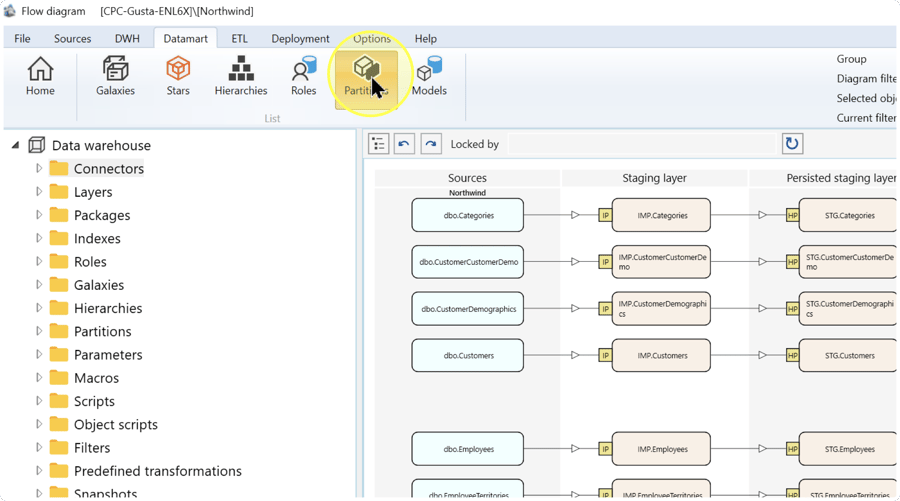Click the Flow diagram app icon in title bar
Image resolution: width=900 pixels, height=501 pixels.
coord(10,10)
